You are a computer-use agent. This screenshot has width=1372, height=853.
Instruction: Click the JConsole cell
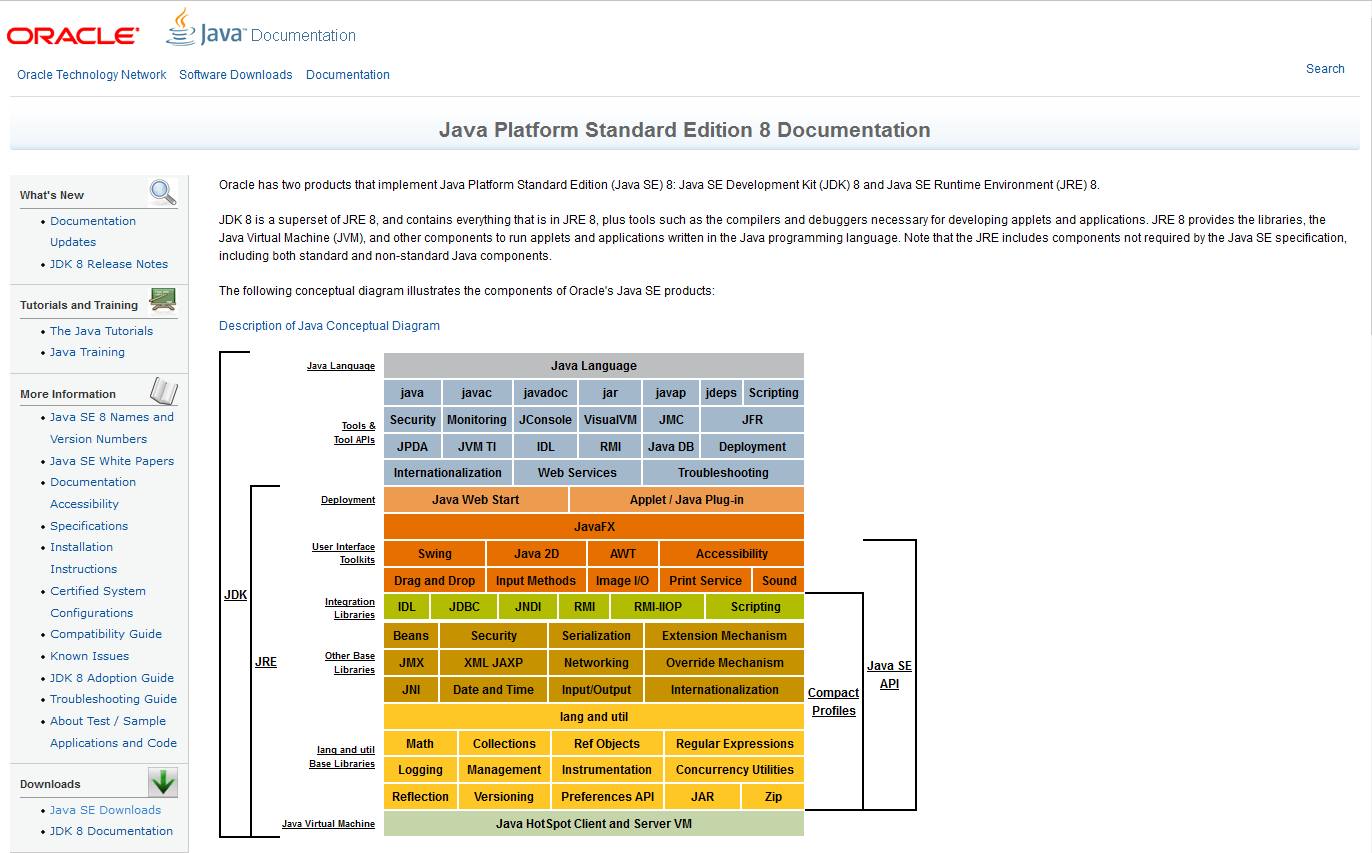click(545, 420)
